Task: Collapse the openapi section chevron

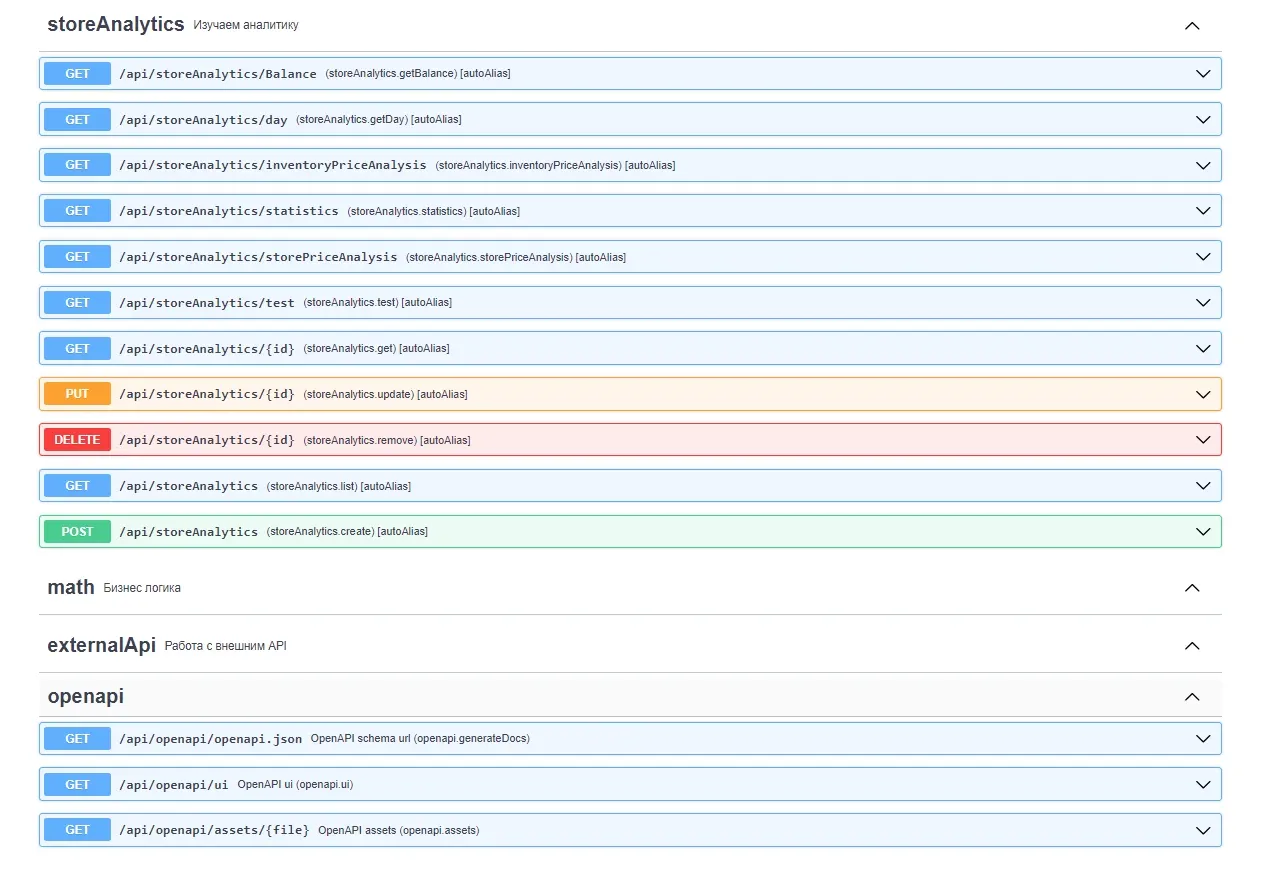Action: (1191, 696)
